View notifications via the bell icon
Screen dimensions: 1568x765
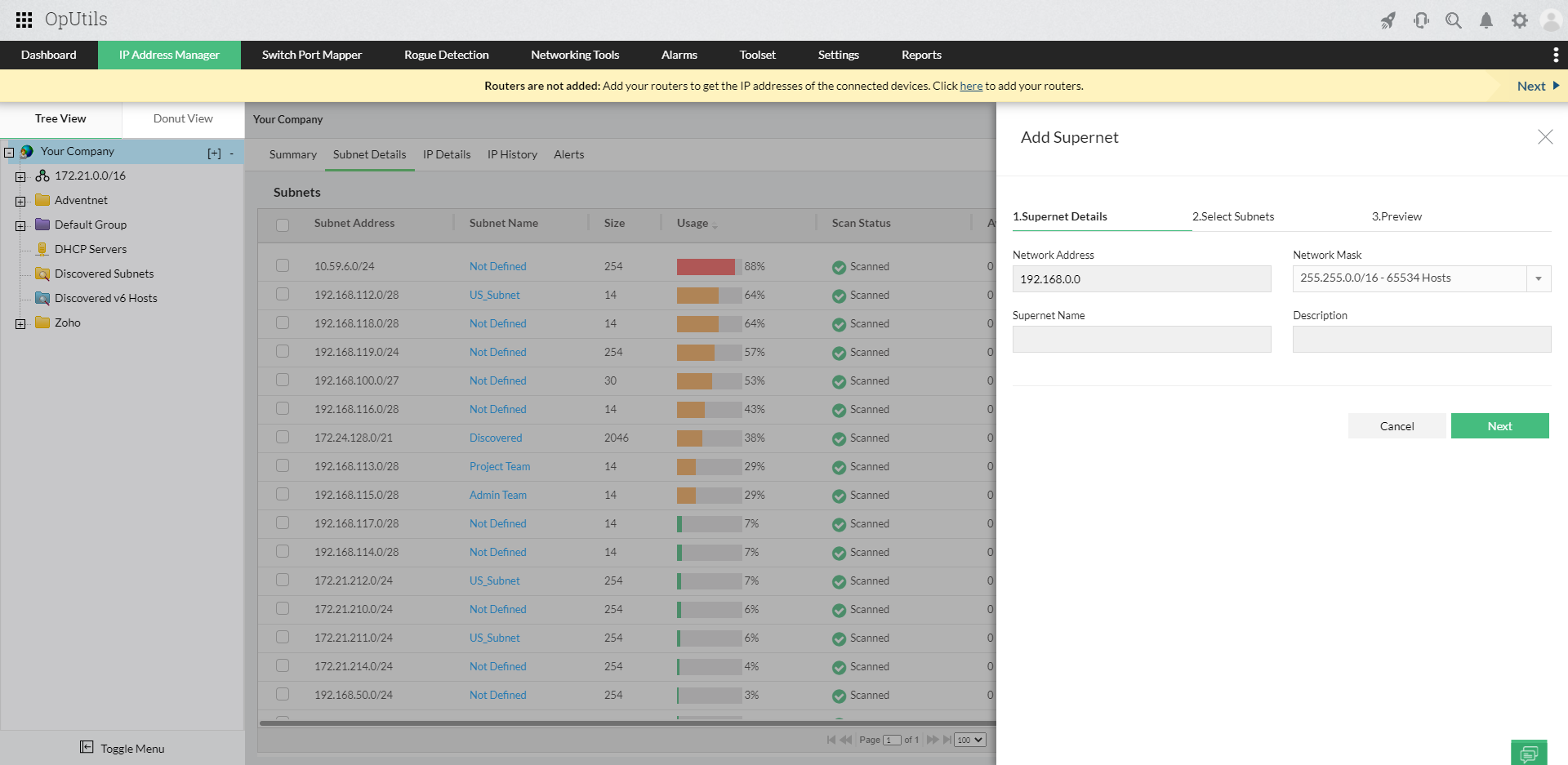coord(1486,20)
